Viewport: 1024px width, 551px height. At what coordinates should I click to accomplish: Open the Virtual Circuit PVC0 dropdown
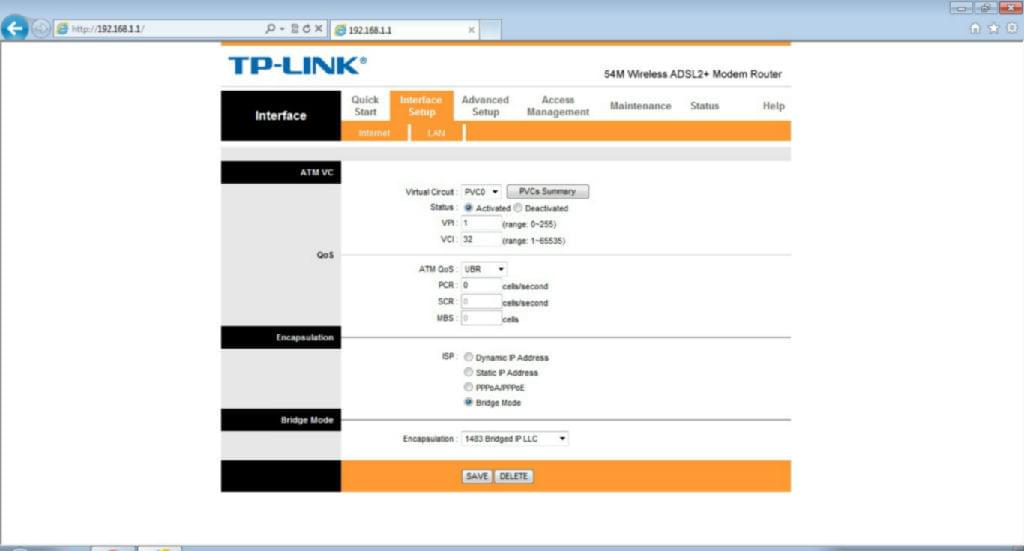(x=481, y=191)
